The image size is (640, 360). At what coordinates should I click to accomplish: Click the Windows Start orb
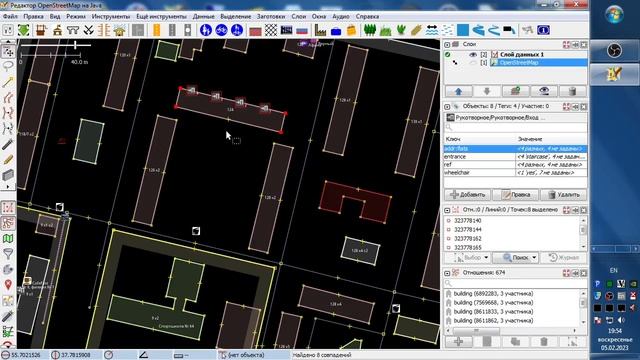614,15
